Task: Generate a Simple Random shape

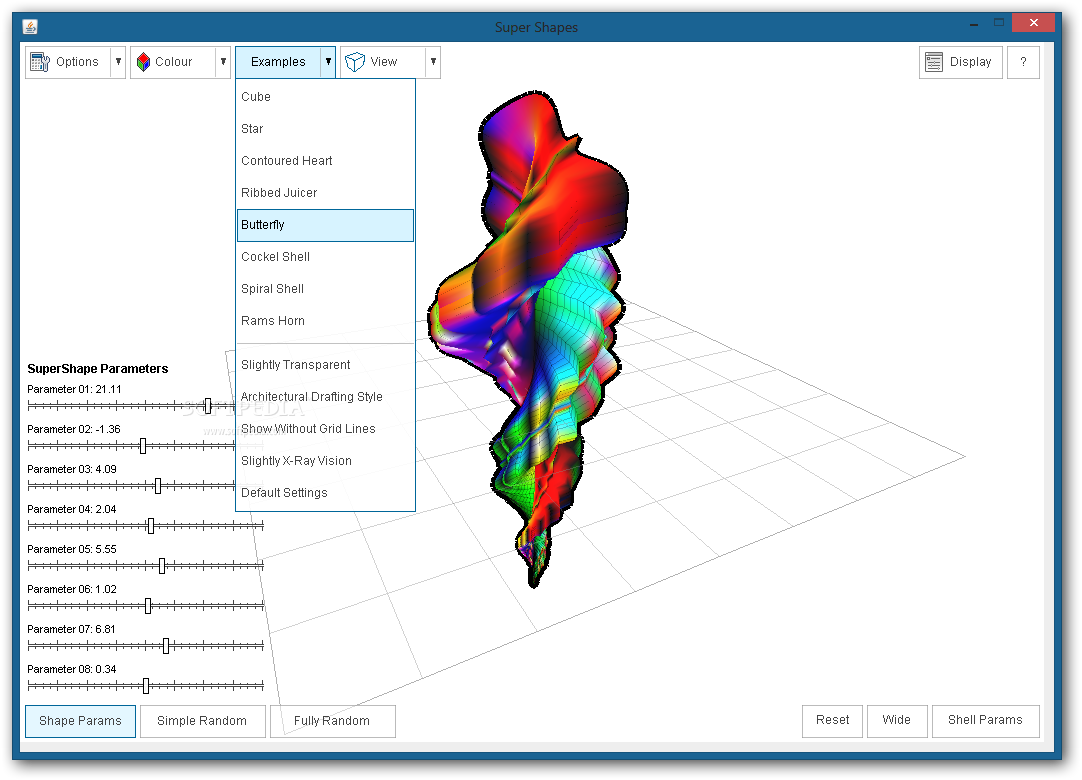Action: (x=202, y=721)
